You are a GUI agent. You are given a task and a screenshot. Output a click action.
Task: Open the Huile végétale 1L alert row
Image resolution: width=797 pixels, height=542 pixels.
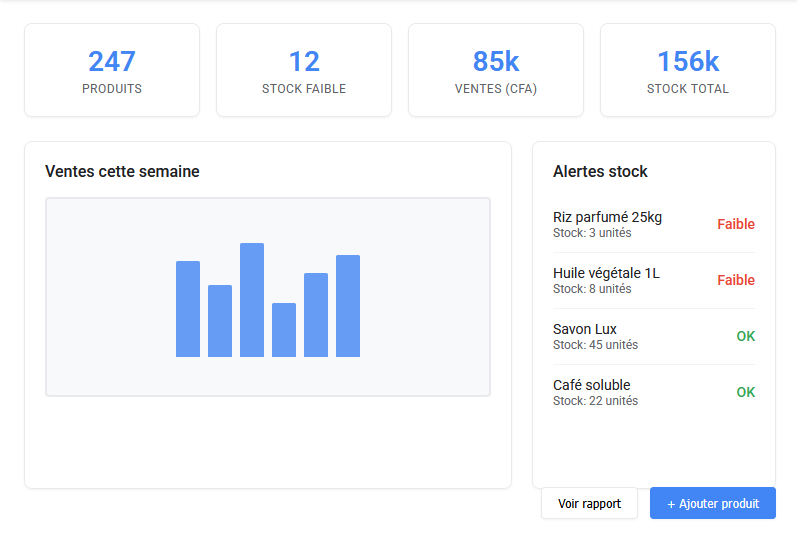click(x=606, y=280)
